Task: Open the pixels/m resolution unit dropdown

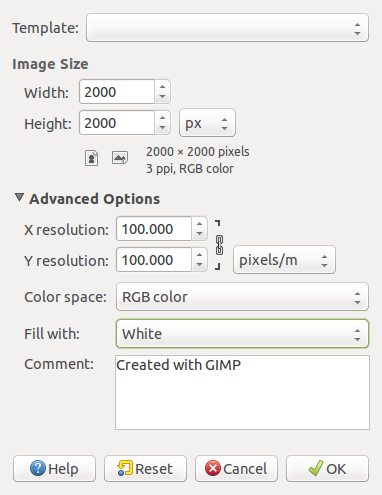Action: tap(284, 260)
